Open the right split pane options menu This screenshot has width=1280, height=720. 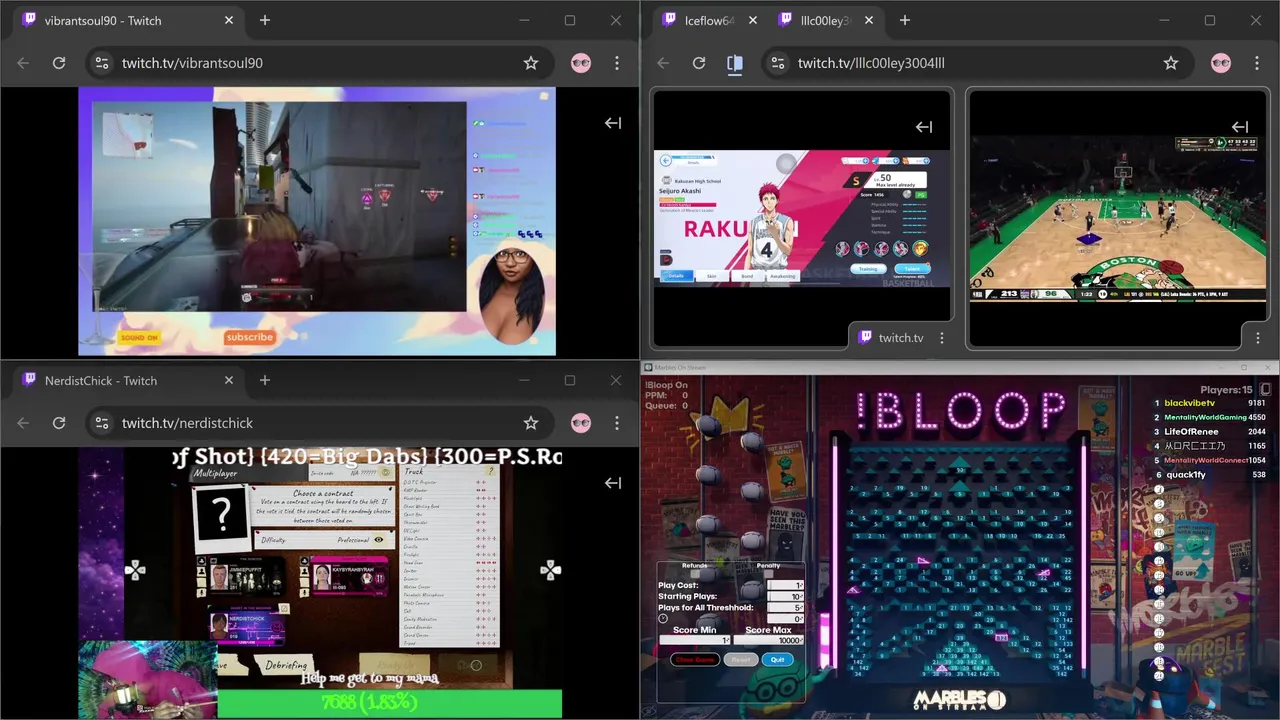1256,336
